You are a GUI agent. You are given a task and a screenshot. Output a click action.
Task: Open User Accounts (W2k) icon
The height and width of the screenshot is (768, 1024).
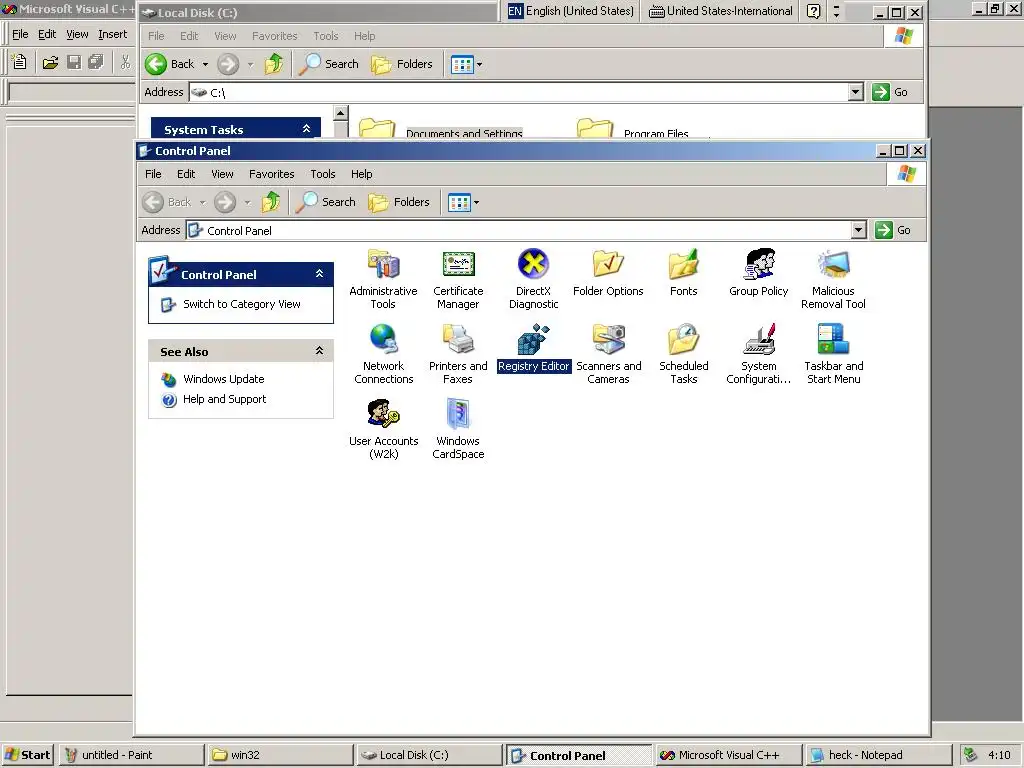(383, 415)
